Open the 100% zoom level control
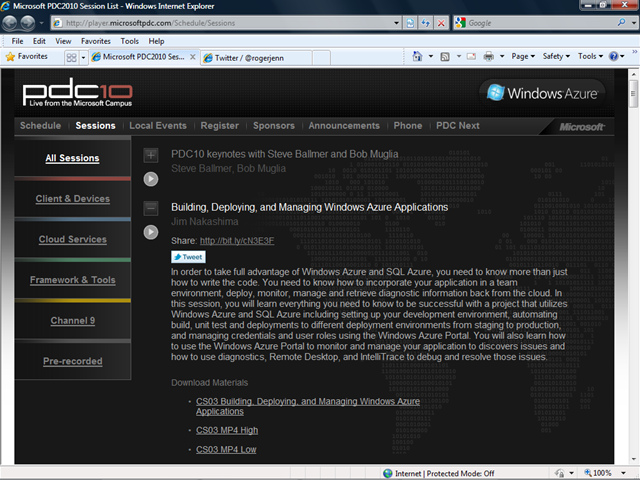This screenshot has height=480, width=640. pos(604,473)
